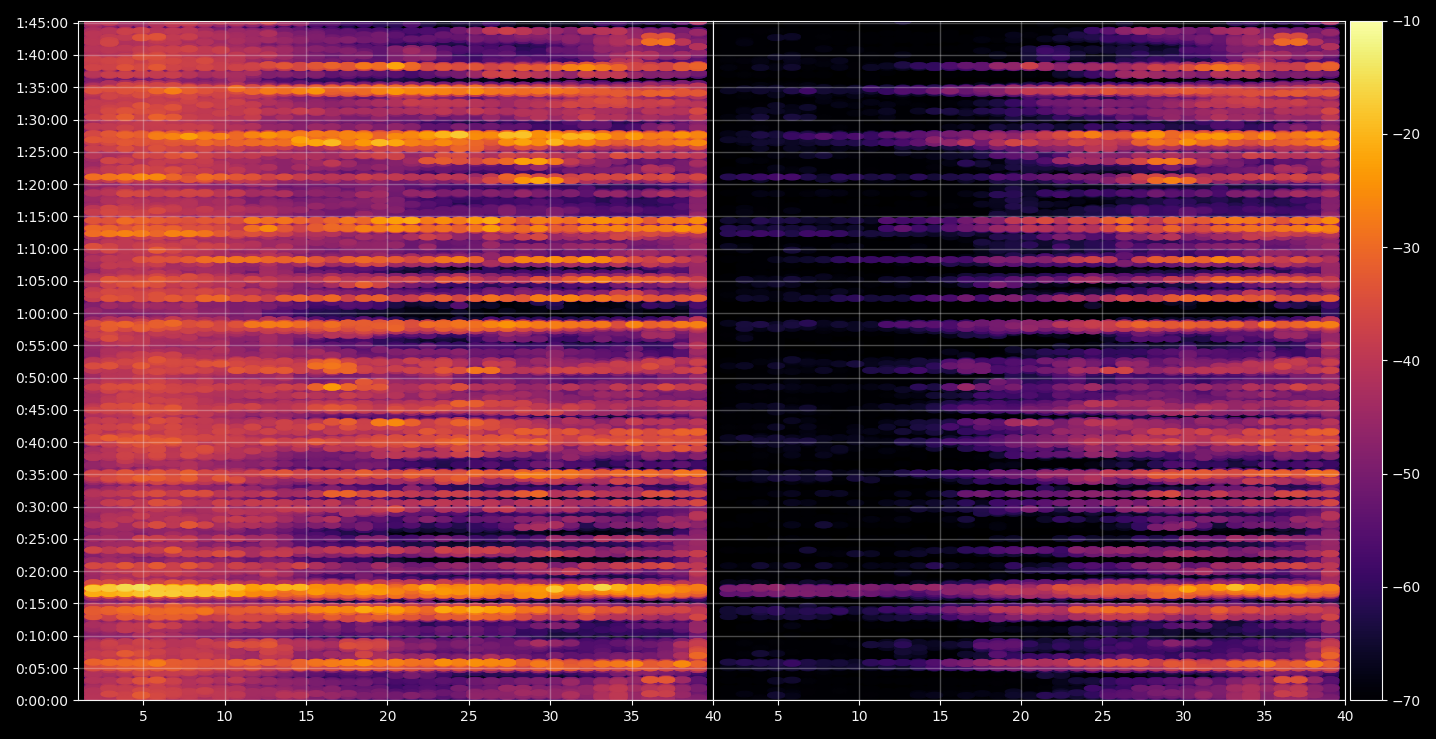Click label 40 ending the right heatmap axis
Image resolution: width=1436 pixels, height=739 pixels.
click(x=1346, y=717)
